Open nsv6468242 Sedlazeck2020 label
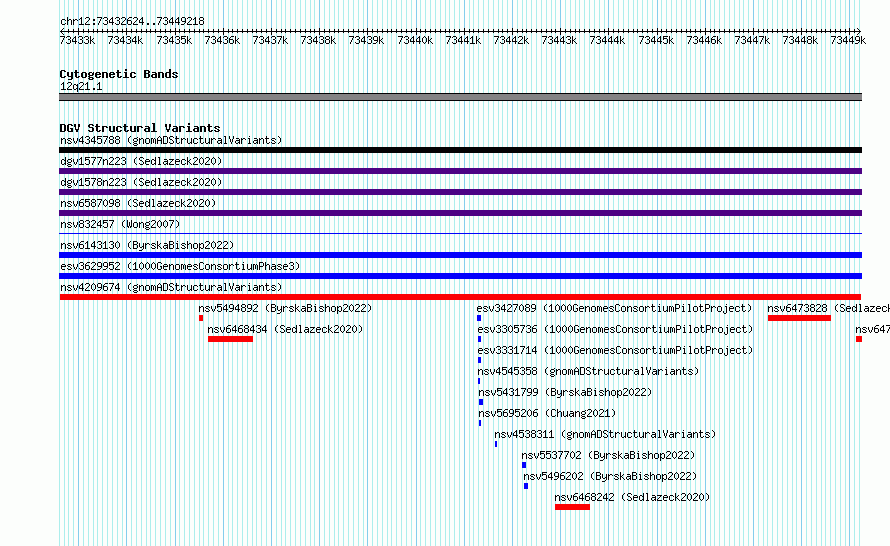890x546 pixels. coord(632,497)
